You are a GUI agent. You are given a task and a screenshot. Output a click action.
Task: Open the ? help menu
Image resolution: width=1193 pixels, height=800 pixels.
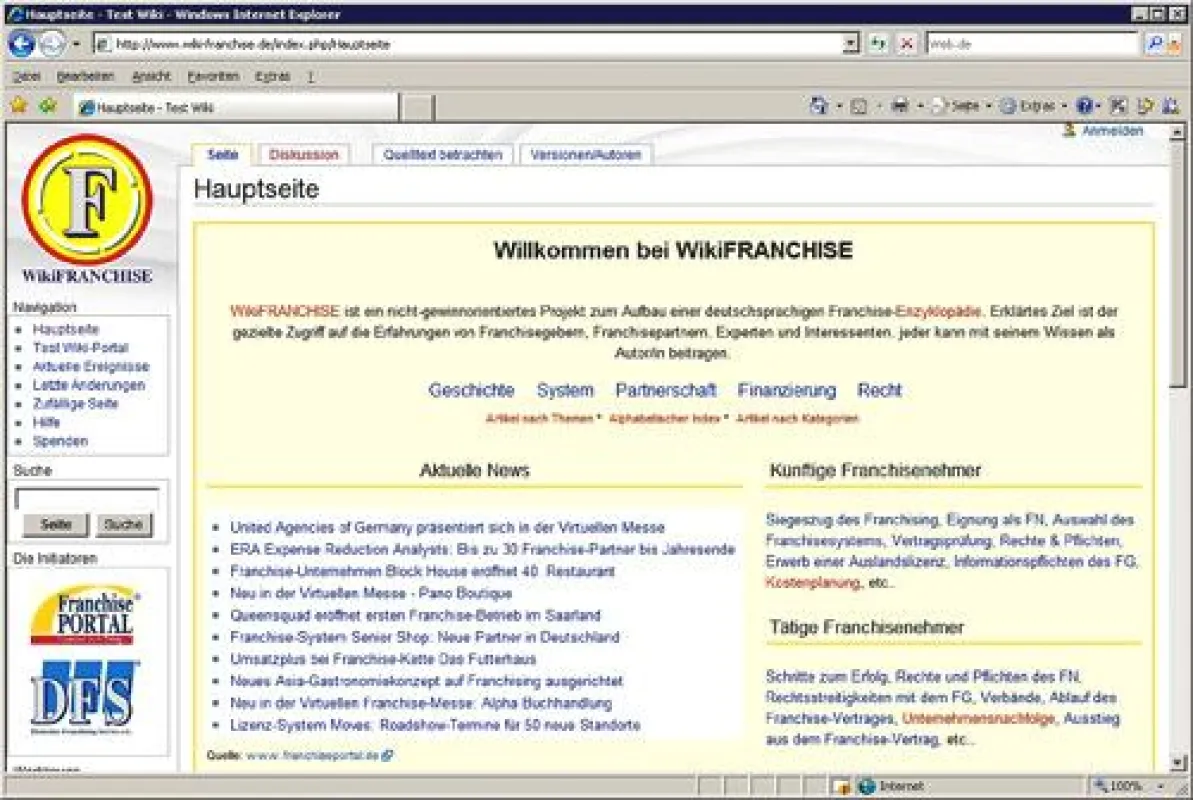point(310,76)
